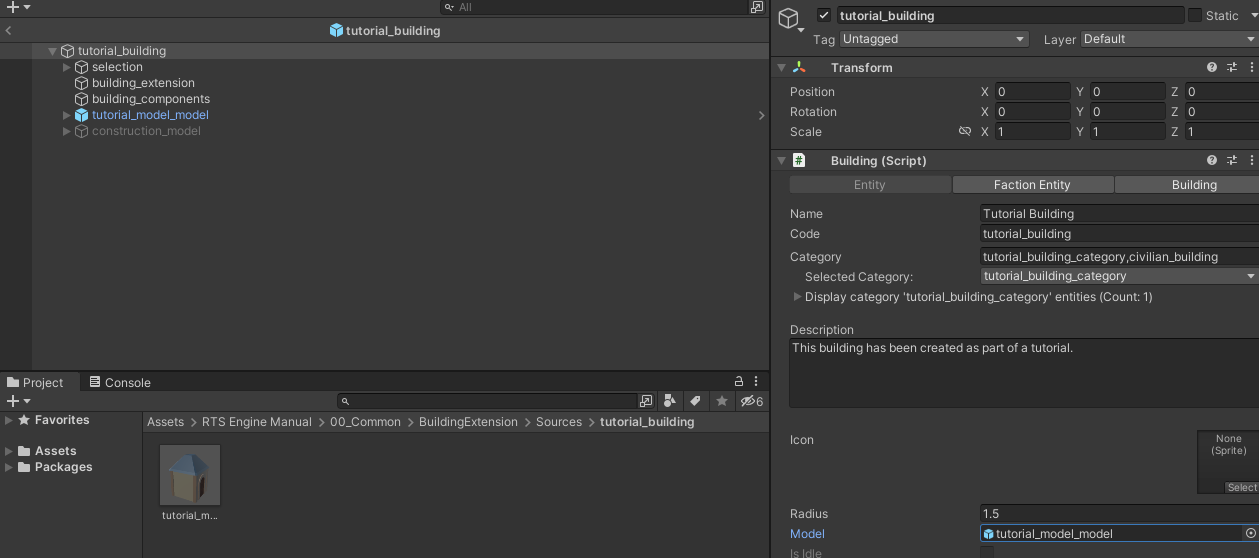1259x558 pixels.
Task: Open the Transform component three-dot menu
Action: point(1251,67)
